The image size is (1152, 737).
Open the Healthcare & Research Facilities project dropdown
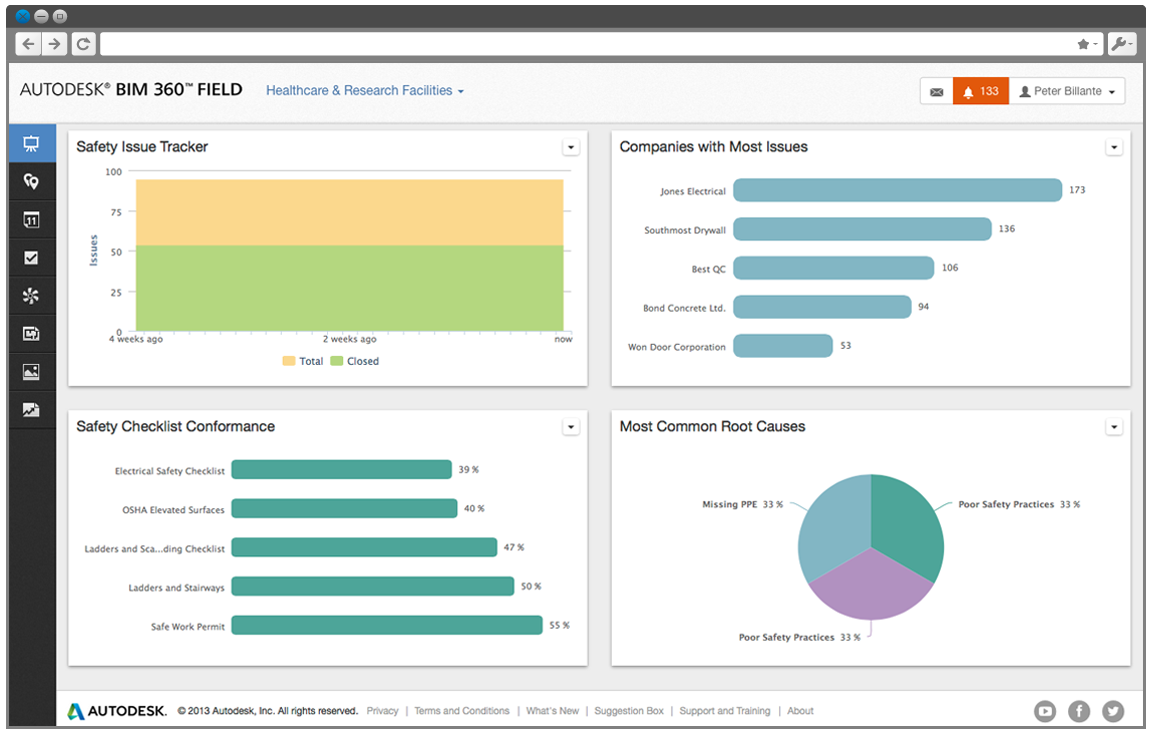click(364, 90)
